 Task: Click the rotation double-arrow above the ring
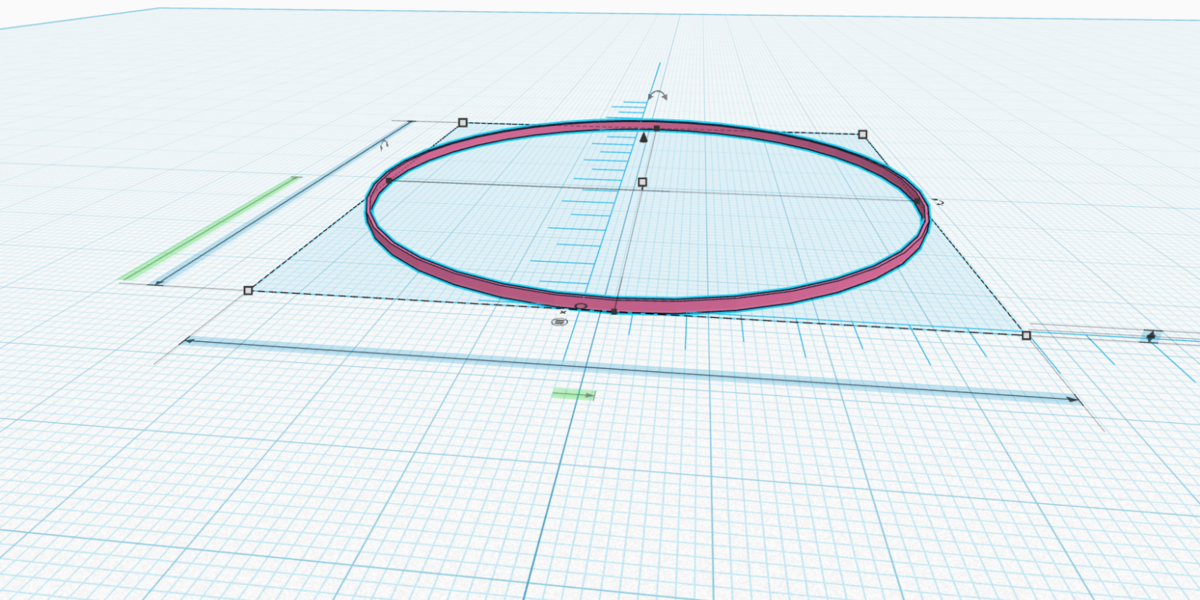click(658, 95)
